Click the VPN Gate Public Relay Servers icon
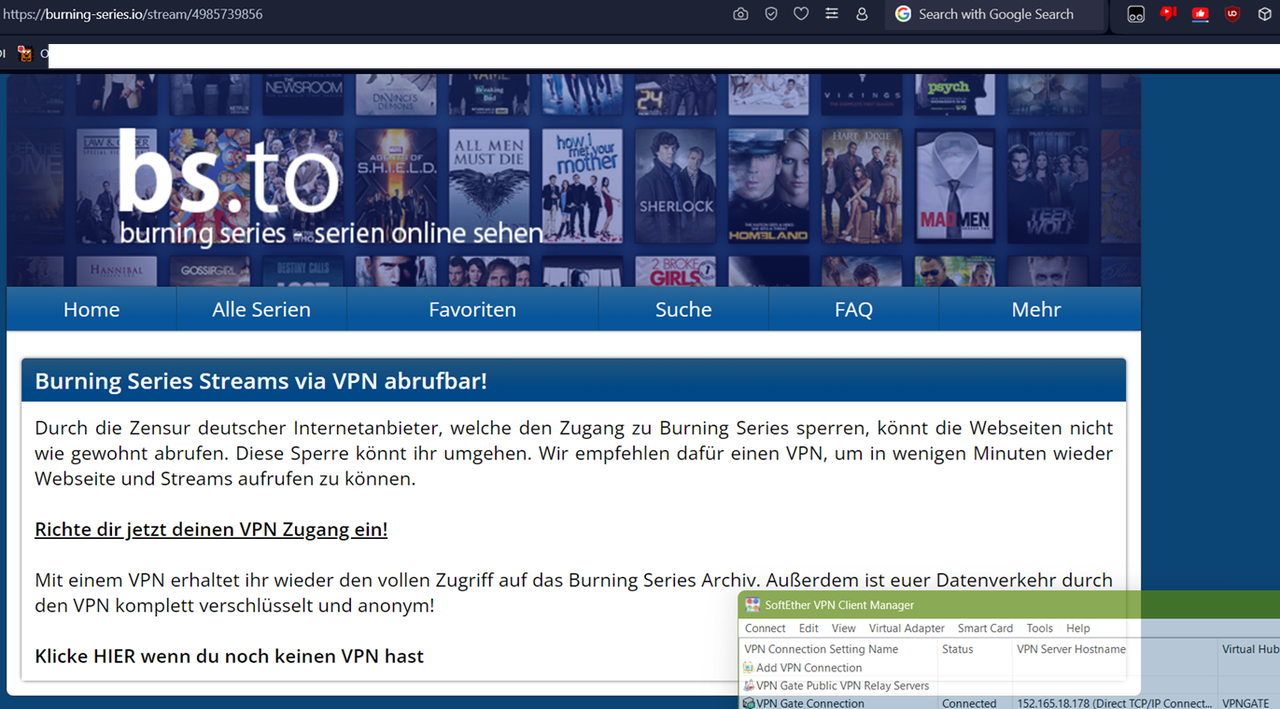This screenshot has width=1280, height=709. (x=749, y=686)
